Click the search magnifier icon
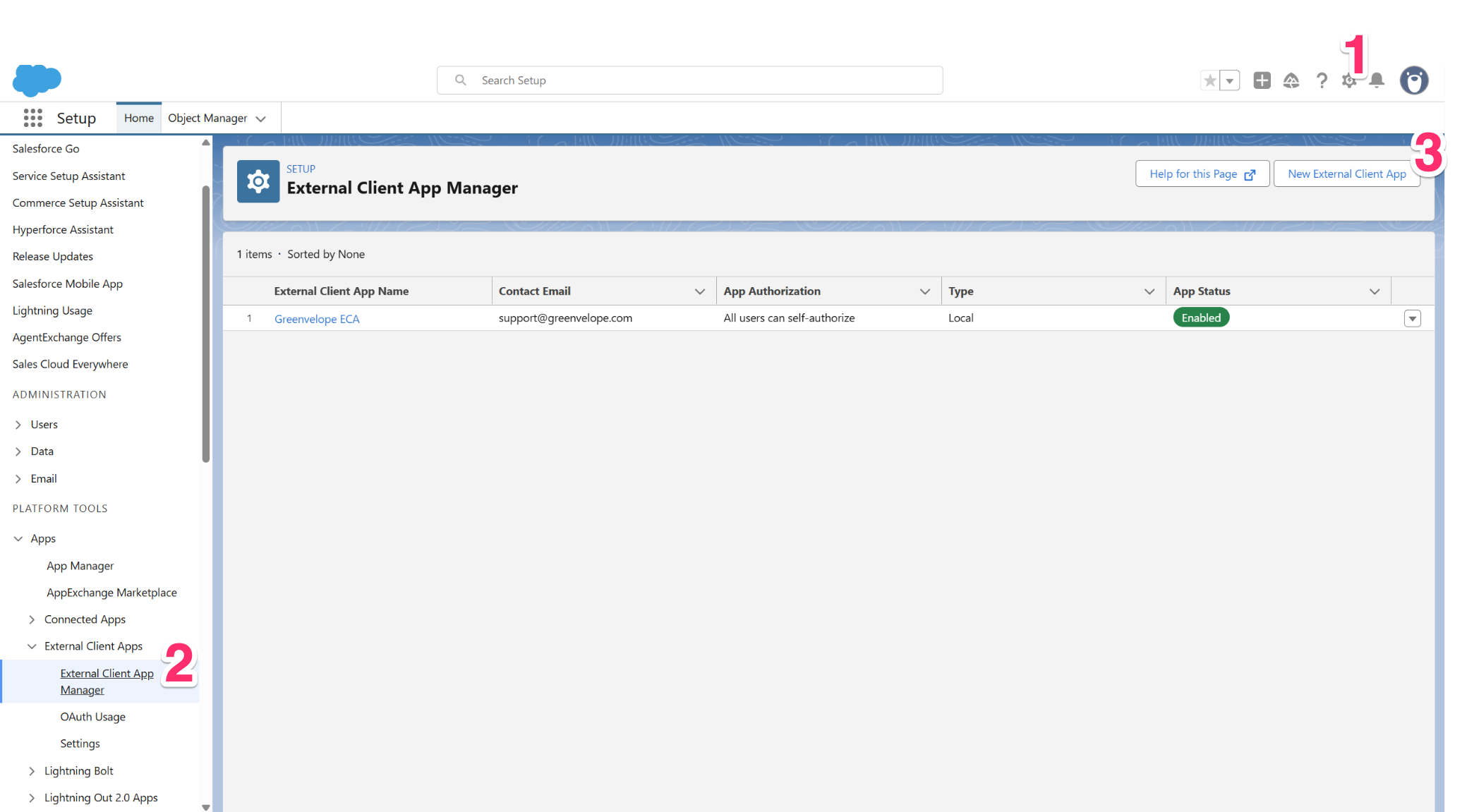Screen dimensions: 1467x812 pyautogui.click(x=460, y=80)
